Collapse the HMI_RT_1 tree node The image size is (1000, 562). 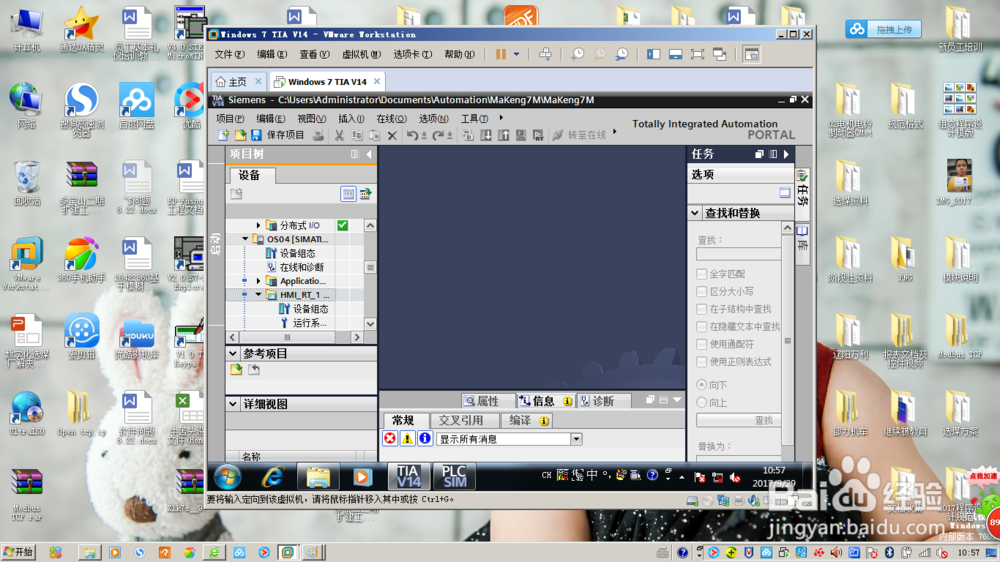click(258, 295)
